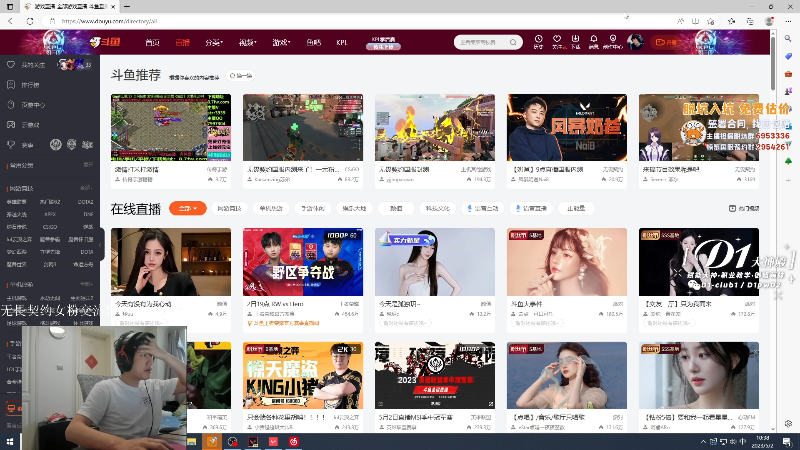
Task: Open the notifications bell icon
Action: coord(593,41)
